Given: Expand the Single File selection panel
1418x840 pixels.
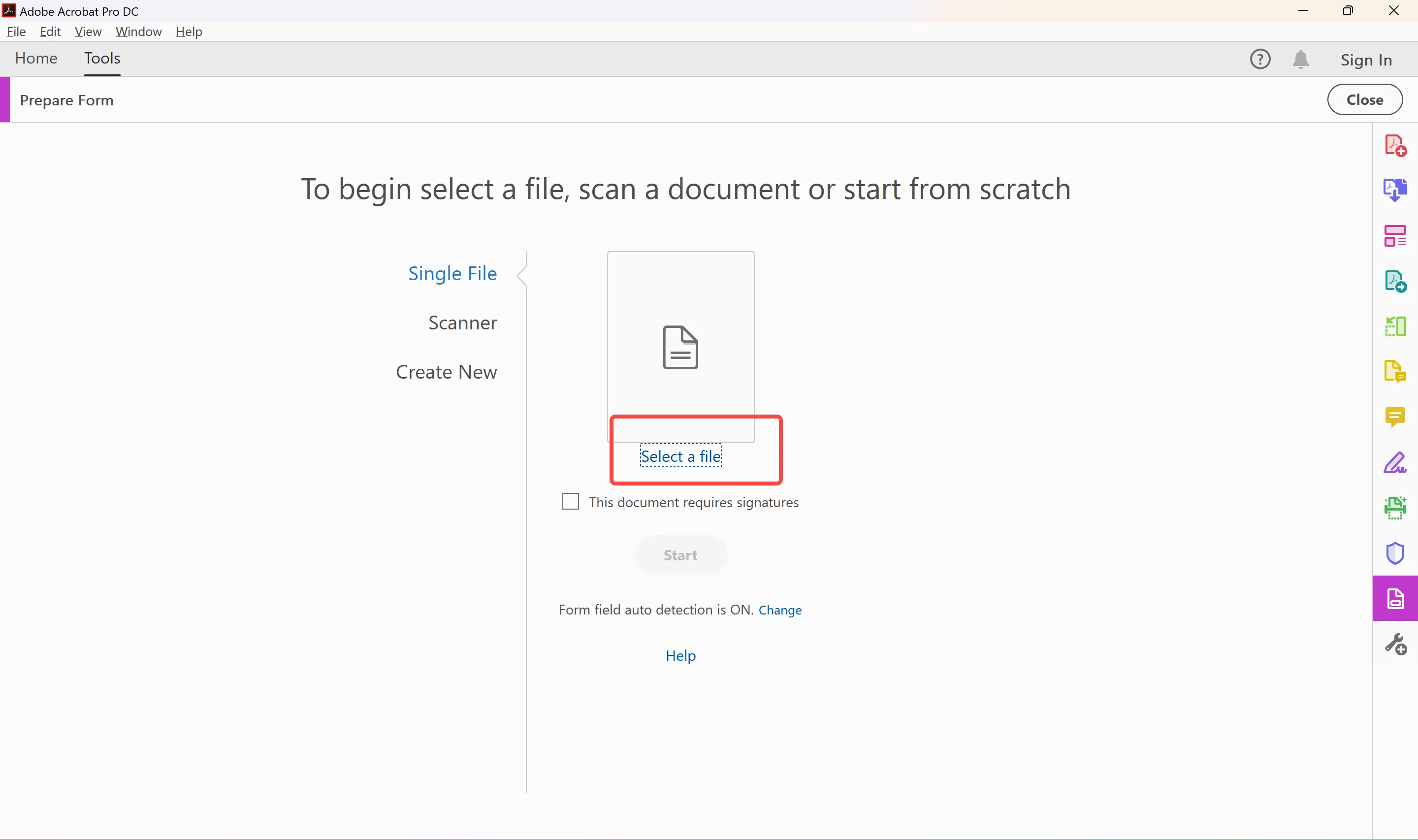Looking at the screenshot, I should (x=452, y=272).
